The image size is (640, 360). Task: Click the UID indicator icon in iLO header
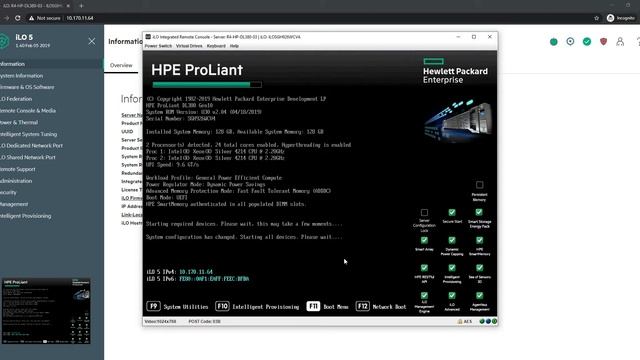tap(570, 41)
